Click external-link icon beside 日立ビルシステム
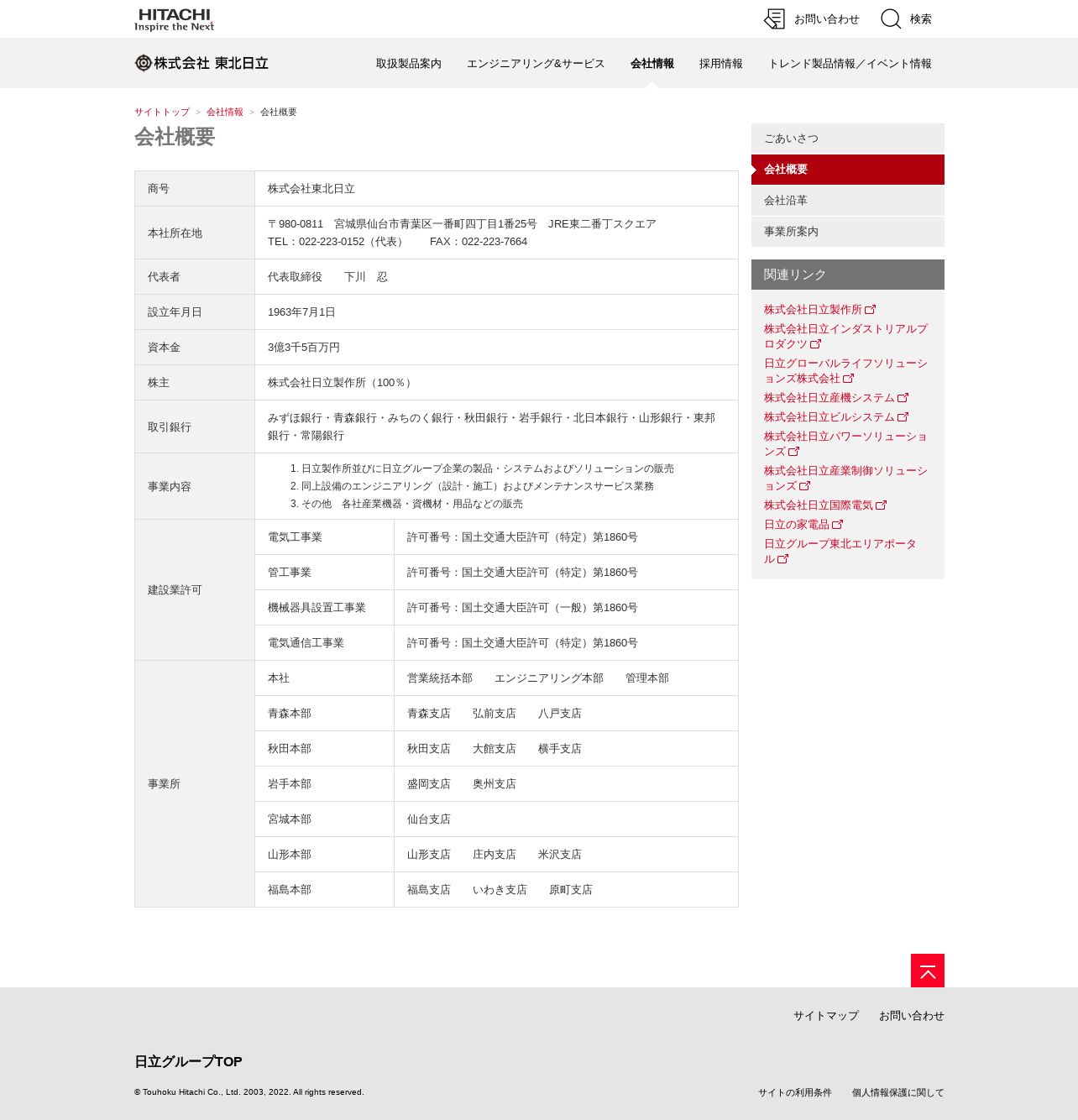The width and height of the screenshot is (1078, 1120). [903, 417]
